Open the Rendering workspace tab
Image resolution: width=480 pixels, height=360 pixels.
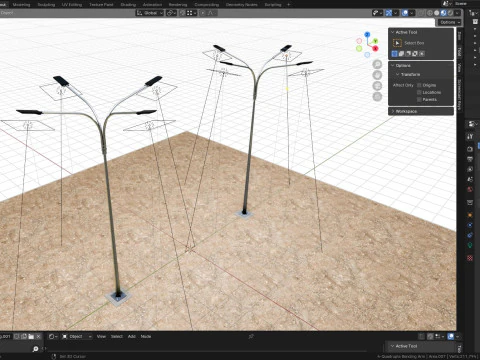point(178,5)
